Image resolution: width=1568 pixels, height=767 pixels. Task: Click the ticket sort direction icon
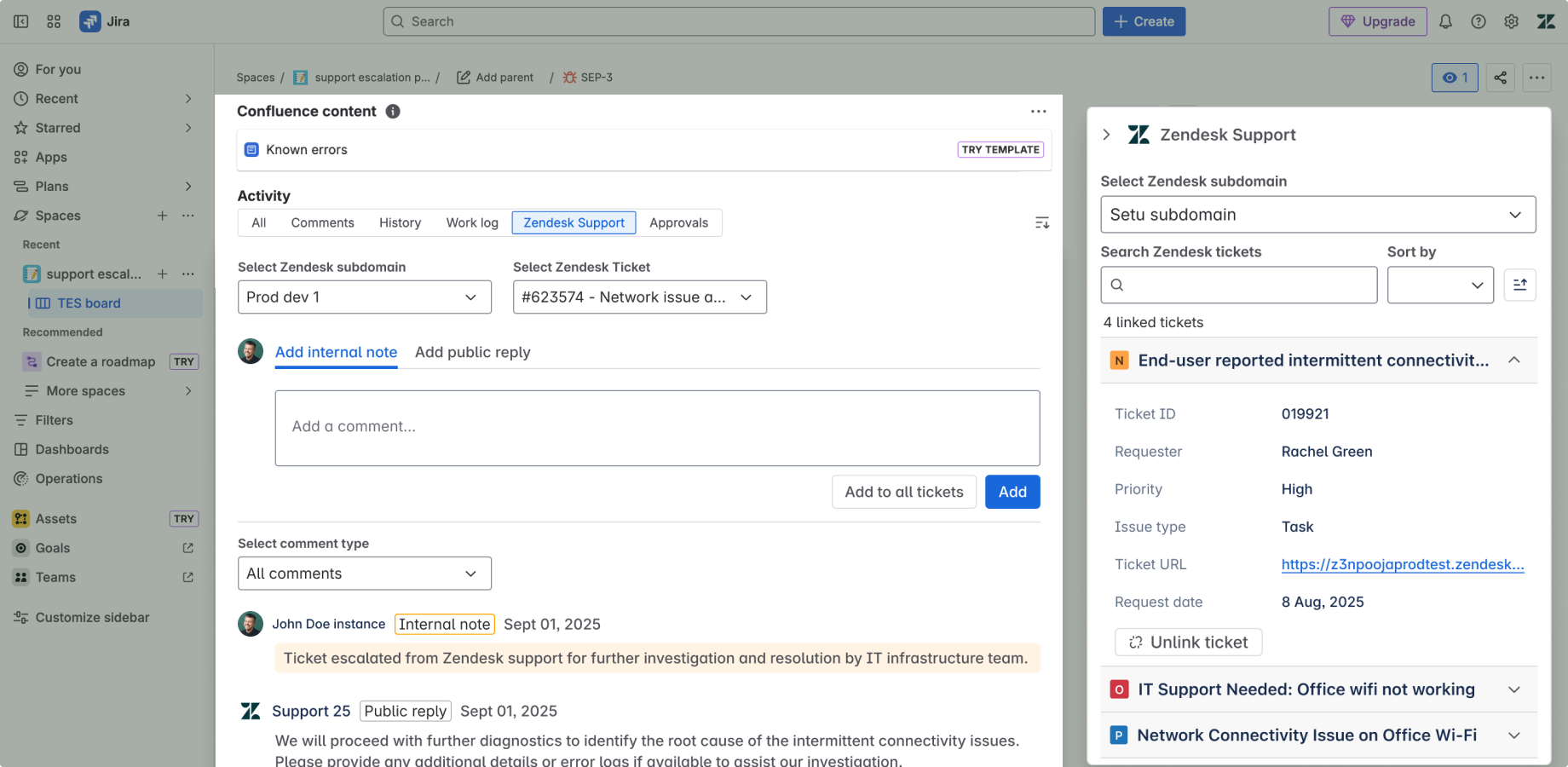pyautogui.click(x=1519, y=285)
